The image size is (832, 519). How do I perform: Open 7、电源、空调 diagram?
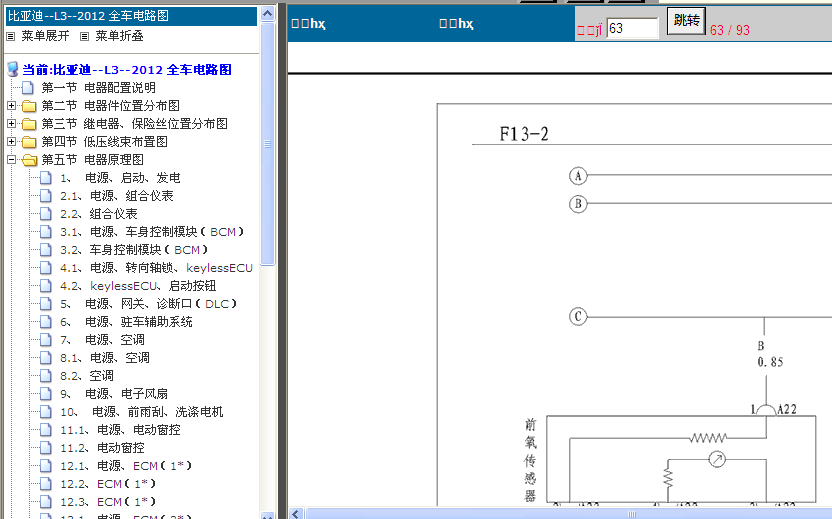[x=102, y=340]
